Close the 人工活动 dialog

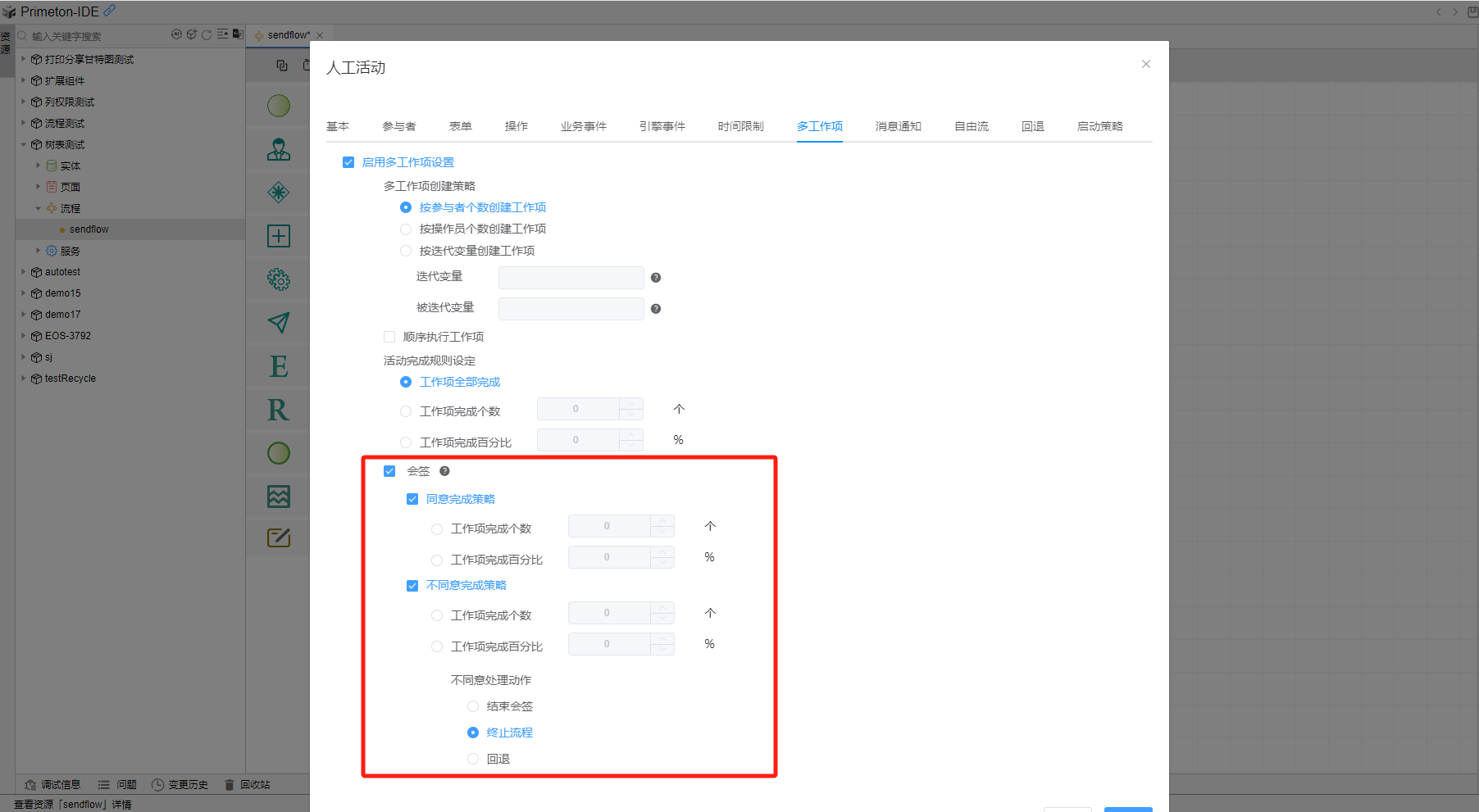tap(1146, 64)
